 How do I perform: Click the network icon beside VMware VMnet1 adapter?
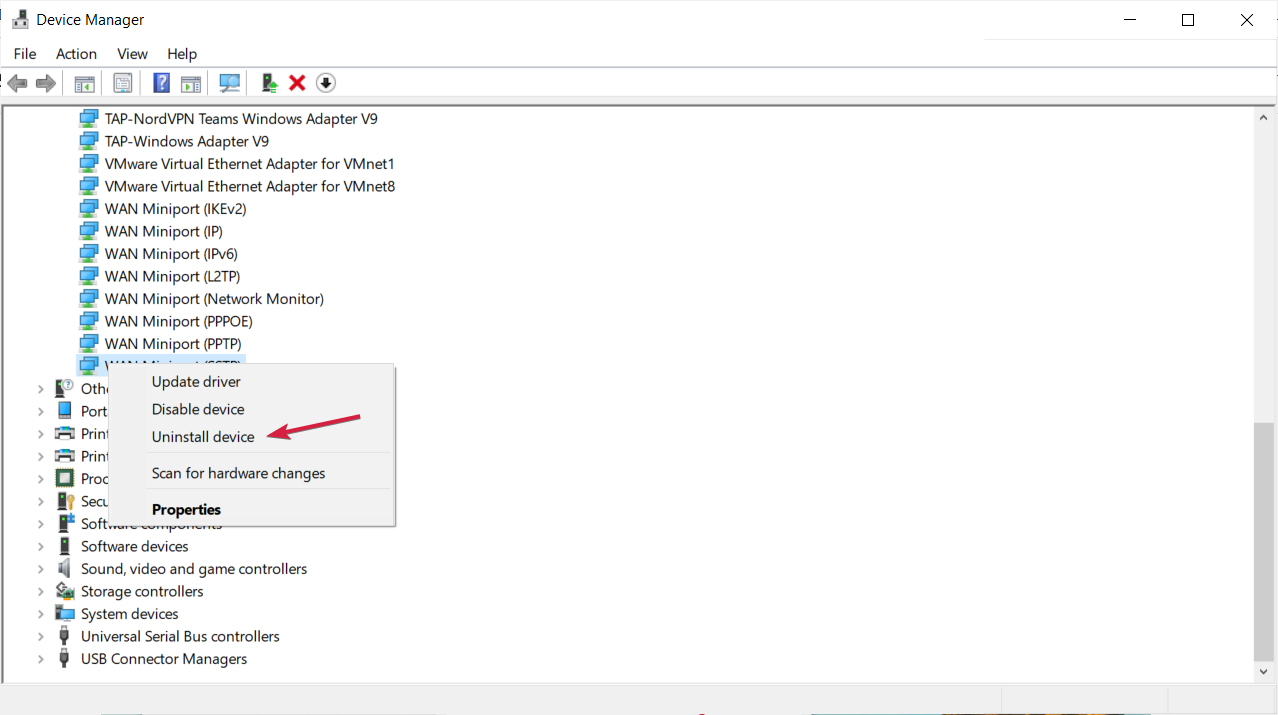[90, 164]
